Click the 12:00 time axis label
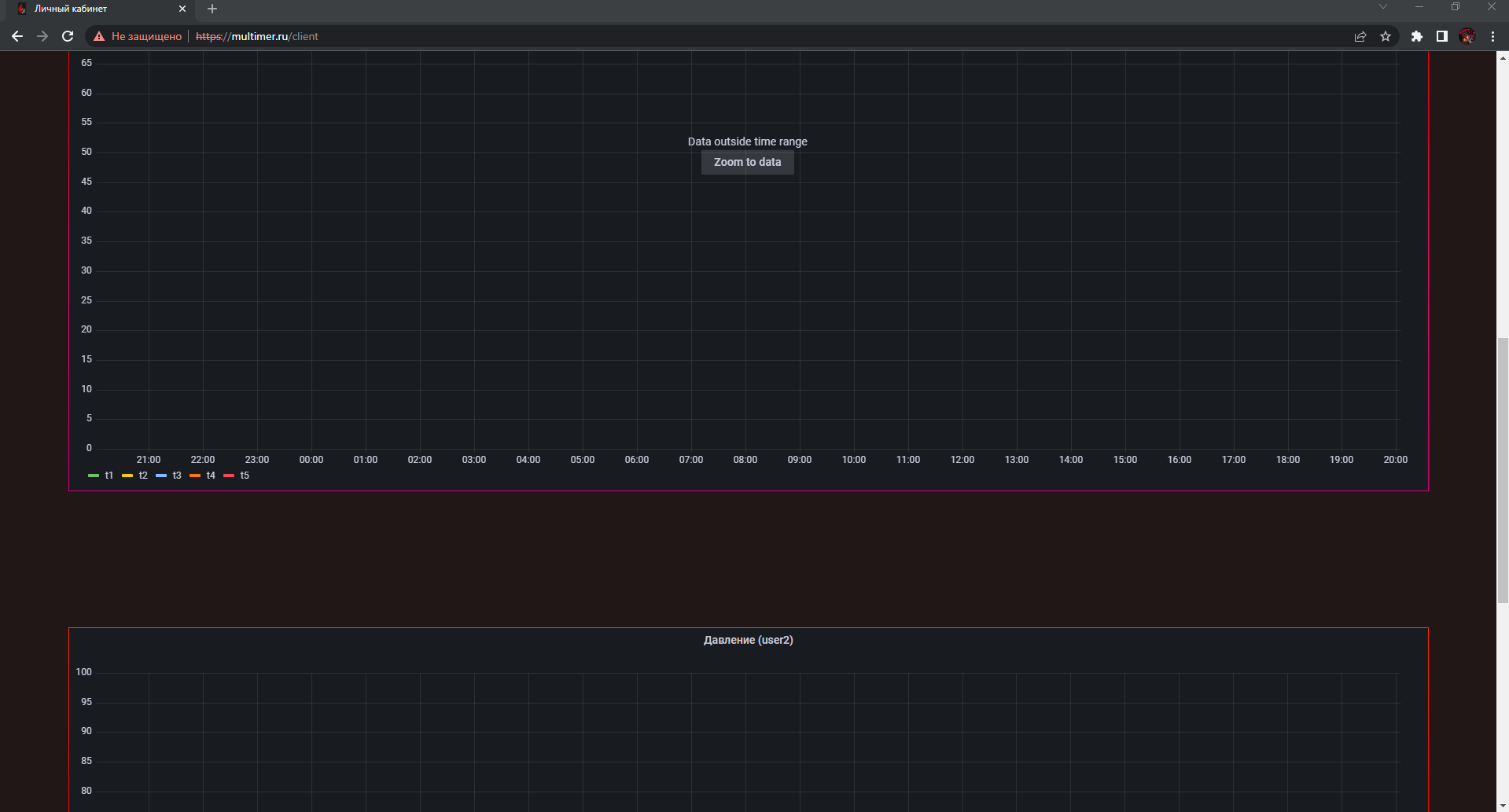 pyautogui.click(x=962, y=460)
